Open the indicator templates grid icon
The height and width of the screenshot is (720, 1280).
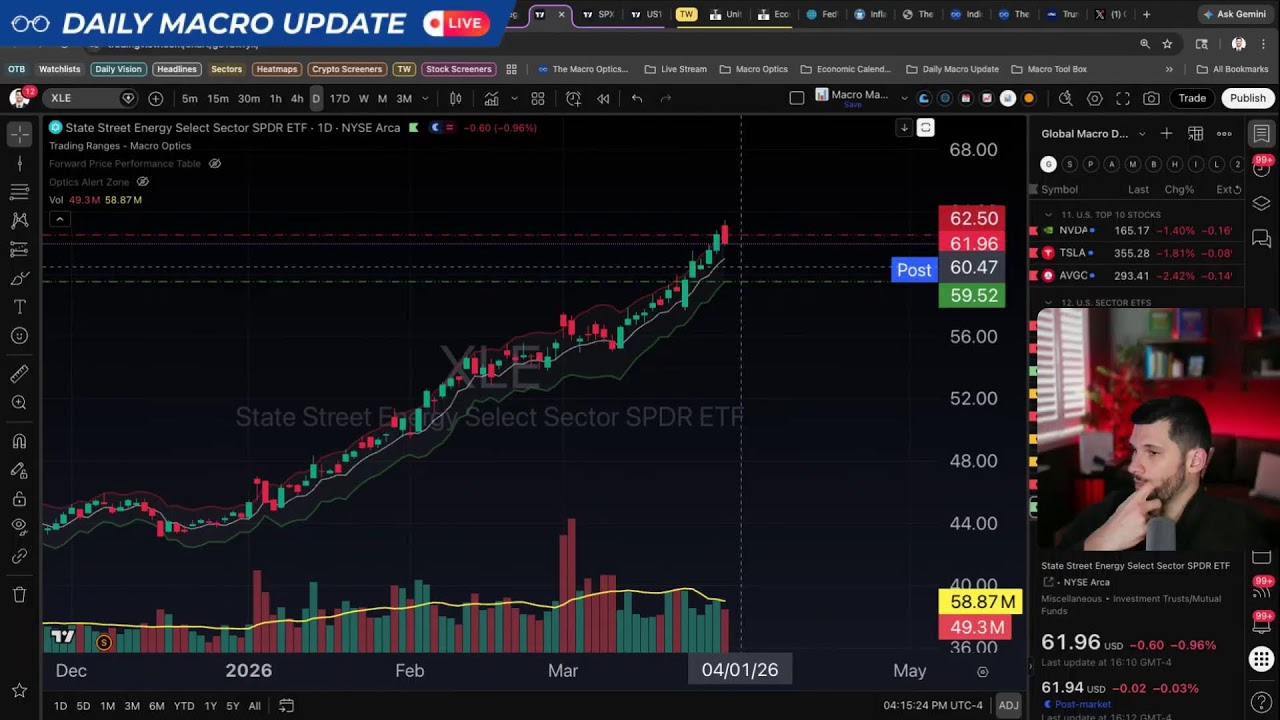coord(538,98)
